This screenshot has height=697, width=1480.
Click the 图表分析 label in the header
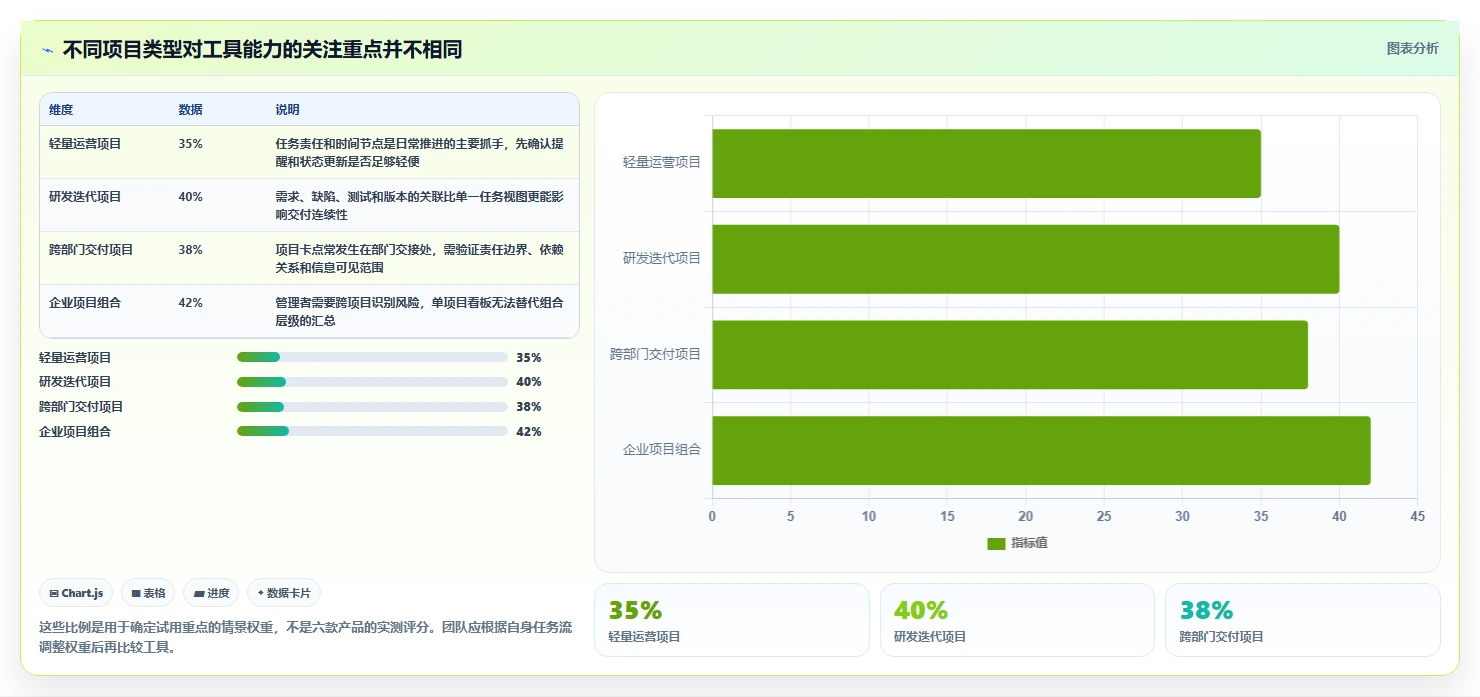pos(1412,48)
